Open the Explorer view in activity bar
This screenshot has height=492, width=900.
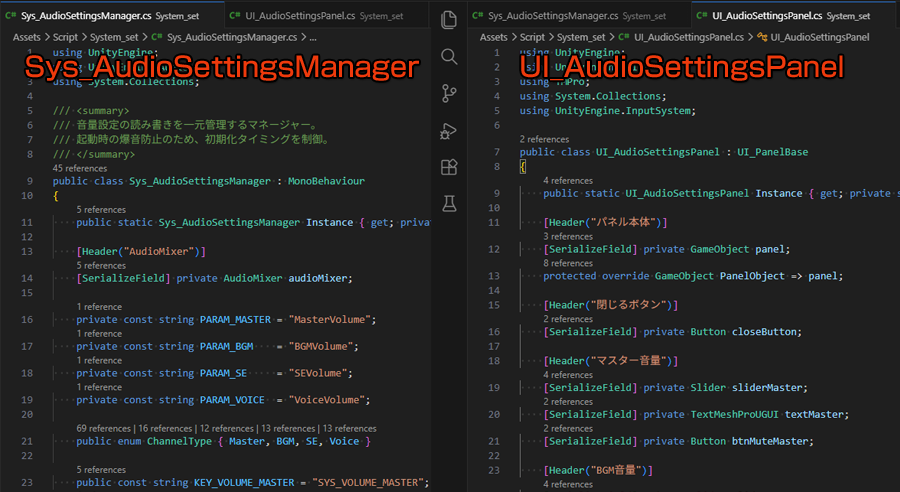click(x=449, y=18)
